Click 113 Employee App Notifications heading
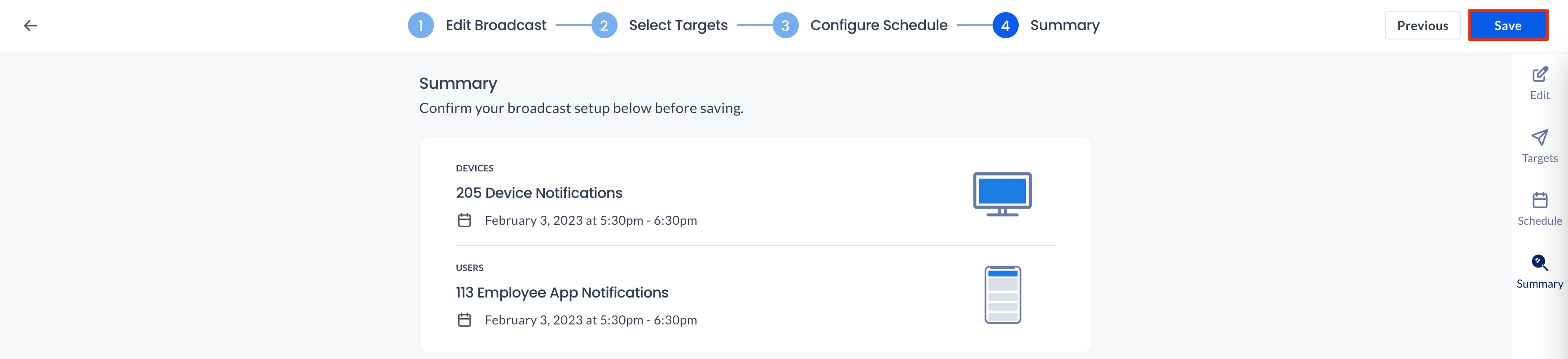This screenshot has width=1568, height=359. coord(562,293)
